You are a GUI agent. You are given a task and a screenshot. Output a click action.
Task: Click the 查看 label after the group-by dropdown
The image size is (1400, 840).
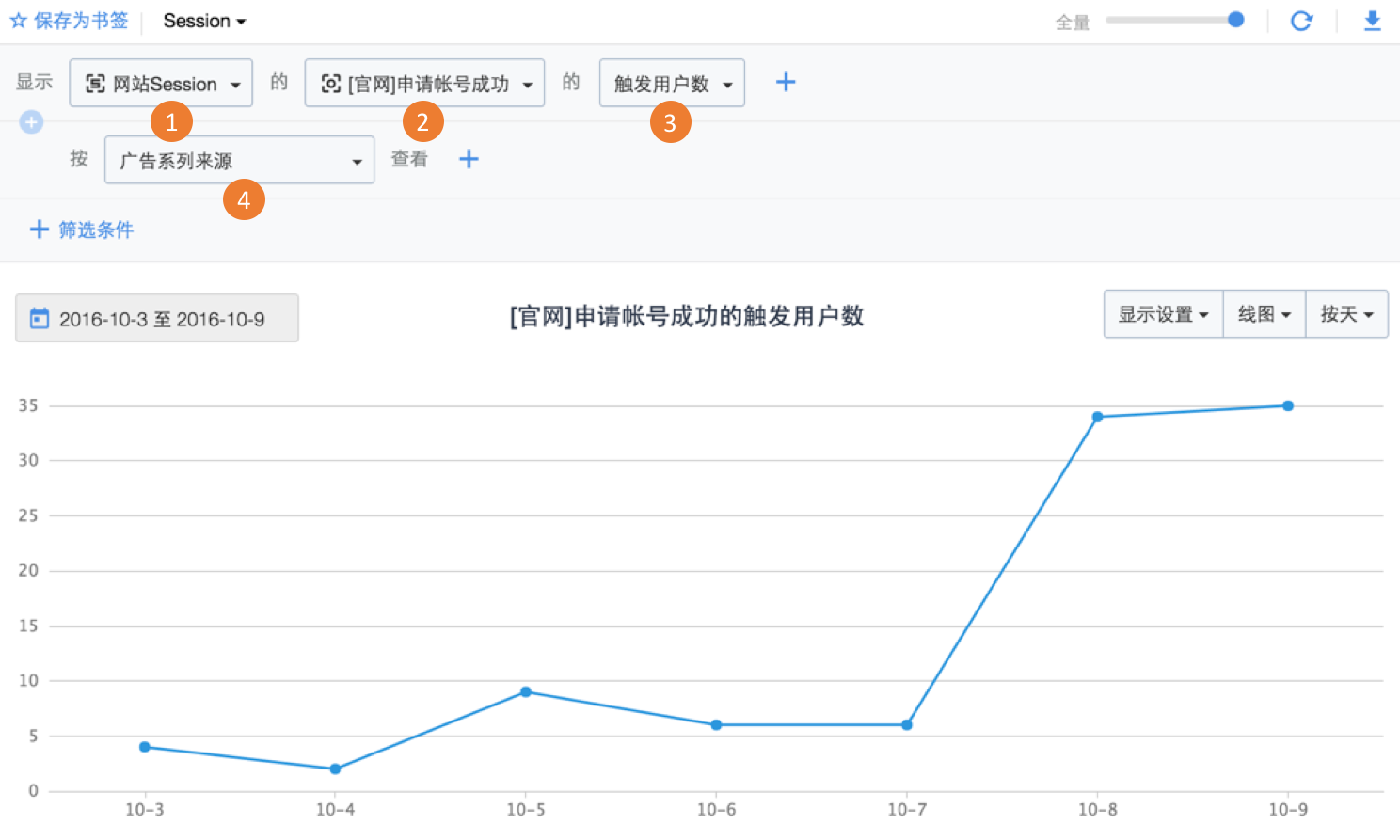pyautogui.click(x=409, y=159)
